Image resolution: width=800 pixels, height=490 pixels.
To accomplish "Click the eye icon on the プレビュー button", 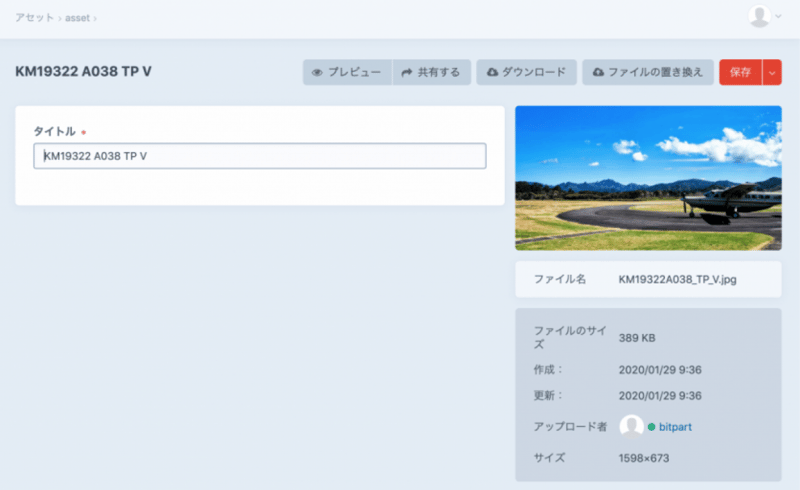I will [x=317, y=73].
